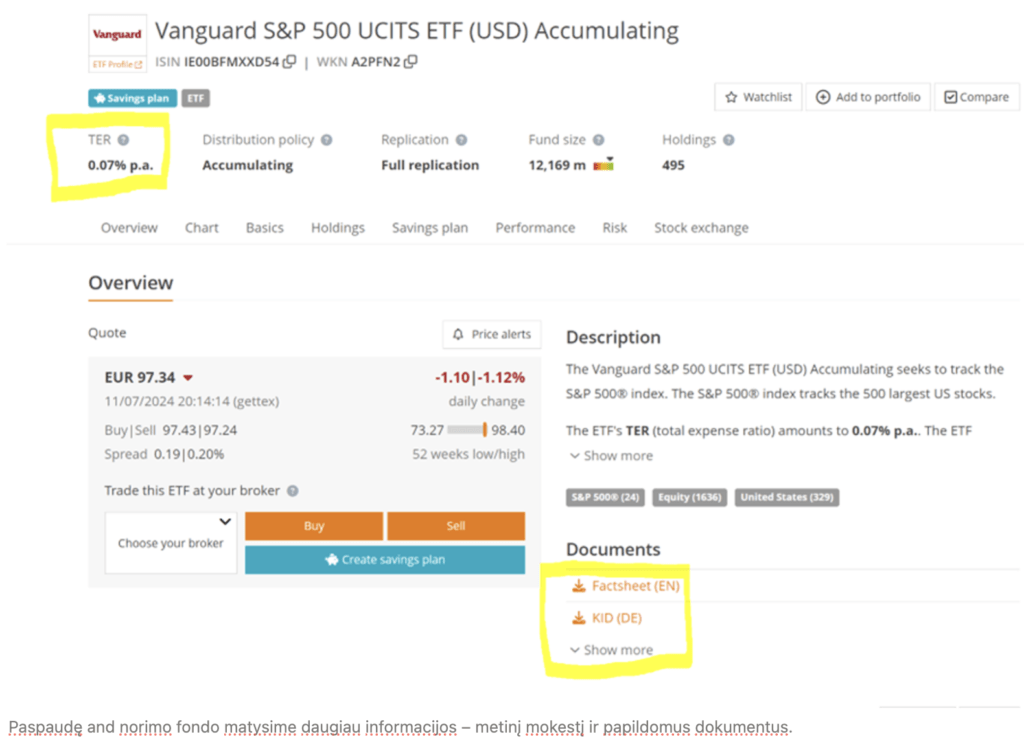Image resolution: width=1024 pixels, height=741 pixels.
Task: Click the Equity (1636) tag
Action: (x=690, y=497)
